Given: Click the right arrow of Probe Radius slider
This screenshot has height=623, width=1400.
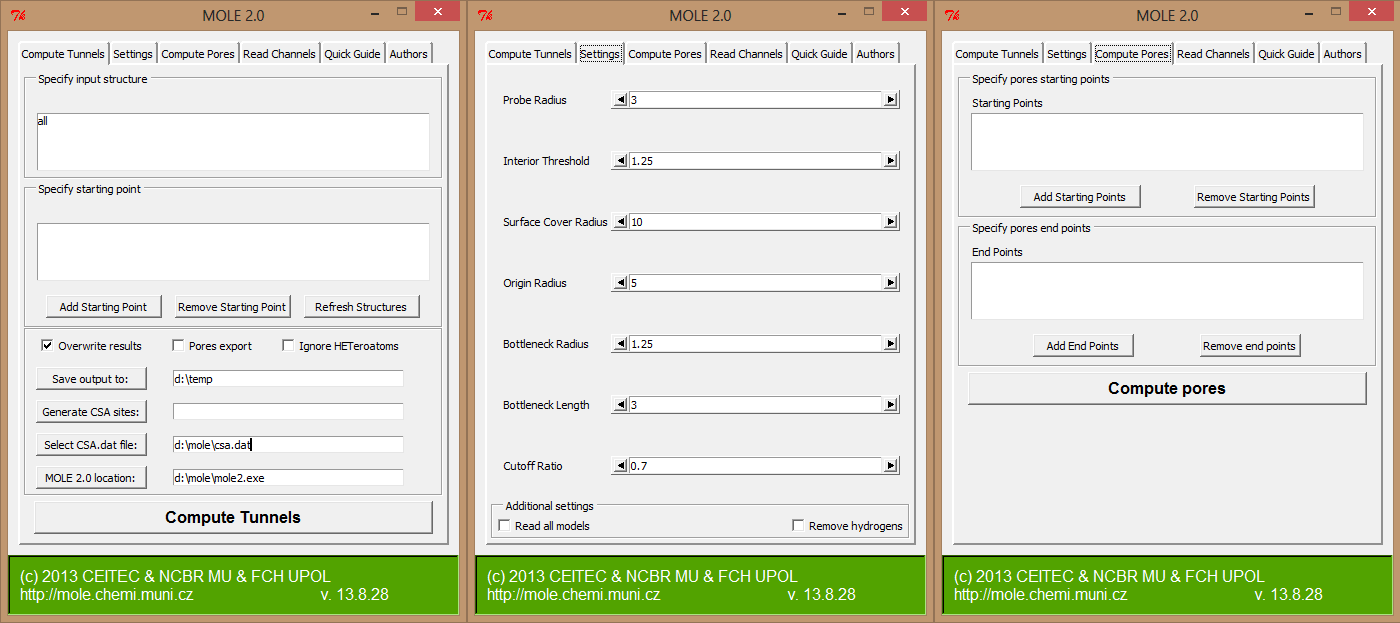Looking at the screenshot, I should 890,100.
